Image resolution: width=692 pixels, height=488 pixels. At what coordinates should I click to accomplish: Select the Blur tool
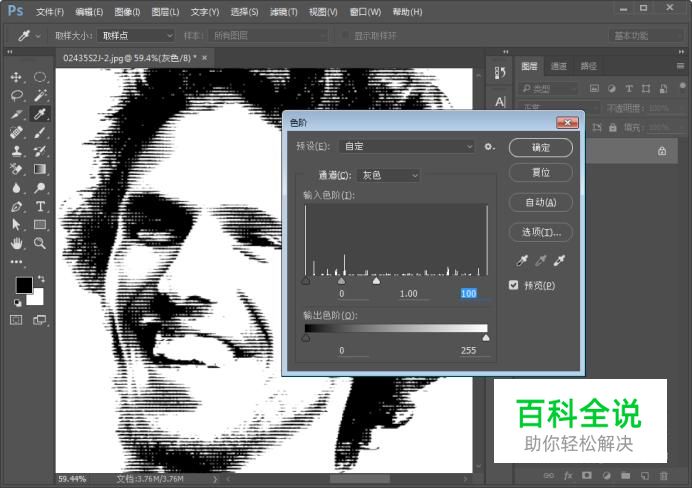tap(16, 188)
